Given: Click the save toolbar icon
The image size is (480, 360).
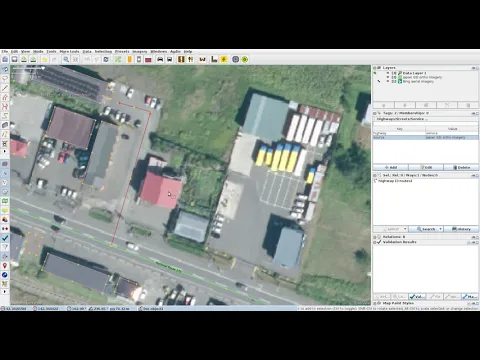Looking at the screenshot, I should [x=14, y=59].
